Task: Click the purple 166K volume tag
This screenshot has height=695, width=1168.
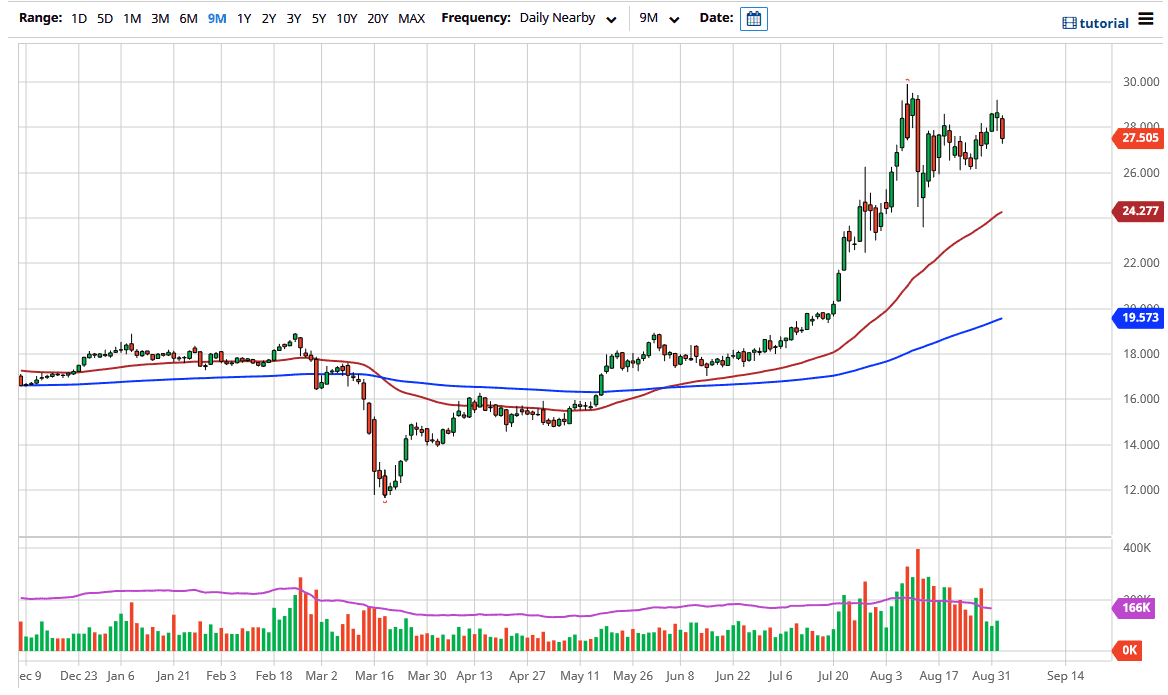Action: click(x=1134, y=608)
